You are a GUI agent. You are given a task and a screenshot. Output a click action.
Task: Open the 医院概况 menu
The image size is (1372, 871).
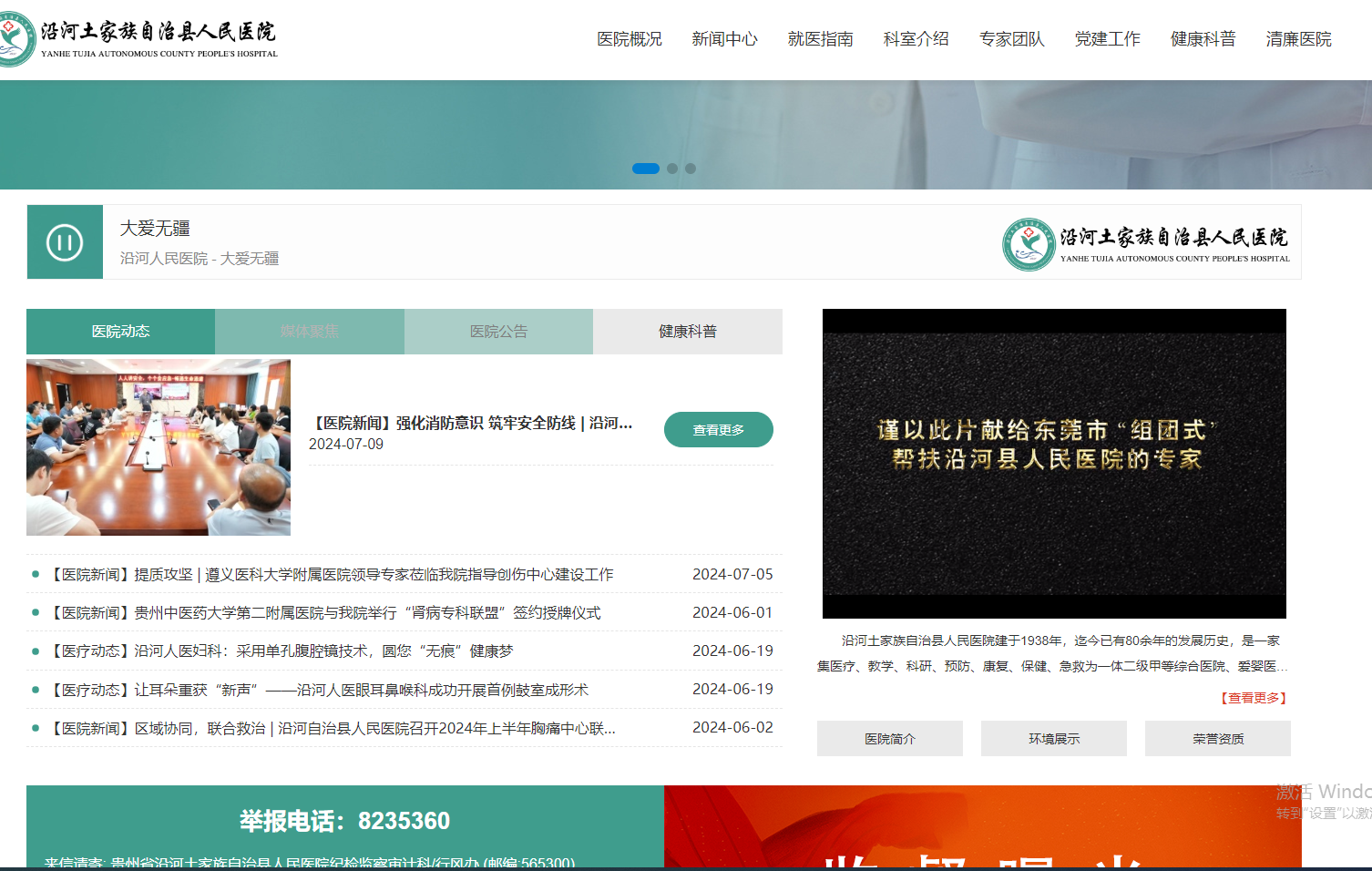tap(630, 39)
